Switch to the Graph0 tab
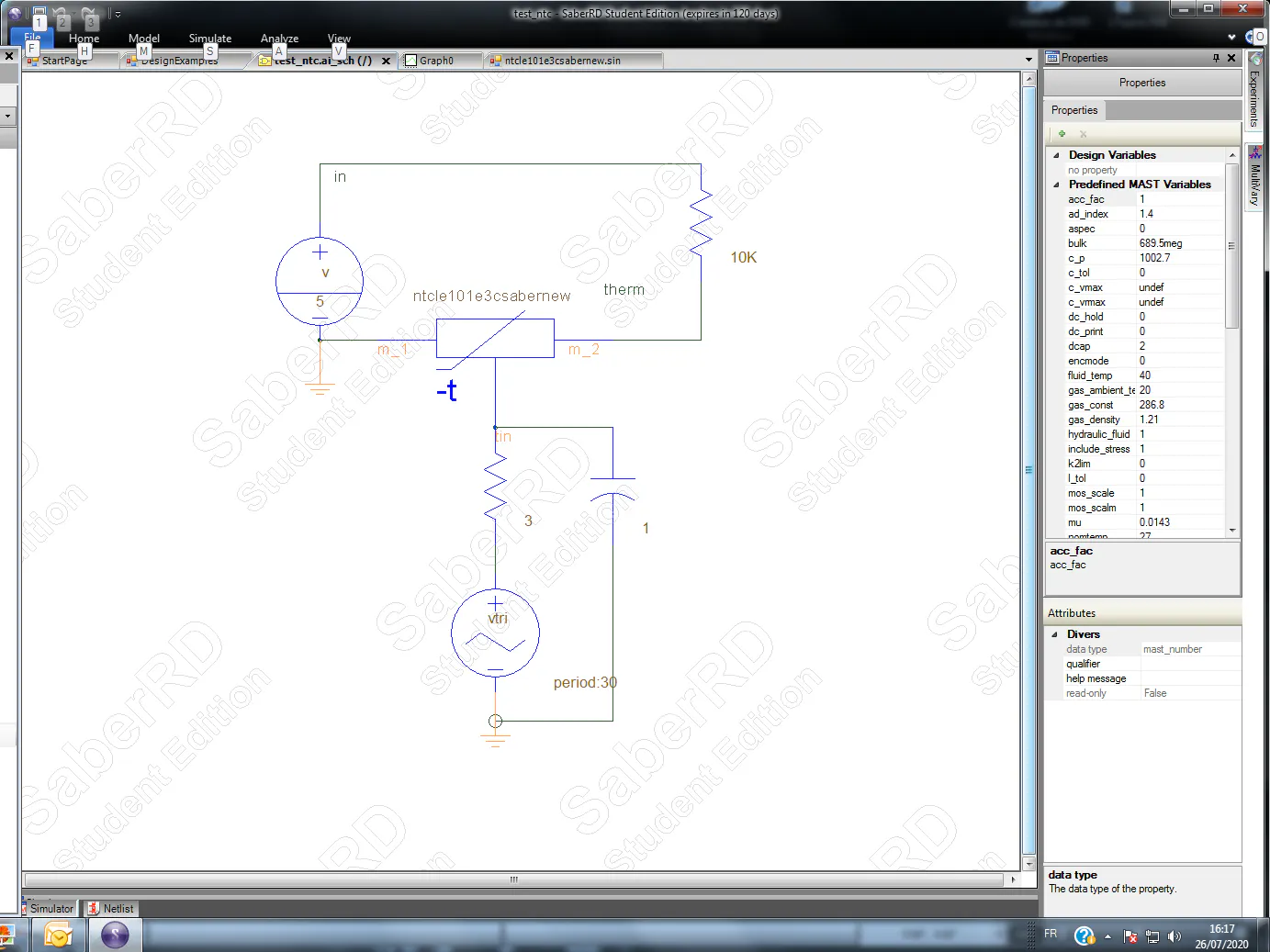1270x952 pixels. [436, 61]
